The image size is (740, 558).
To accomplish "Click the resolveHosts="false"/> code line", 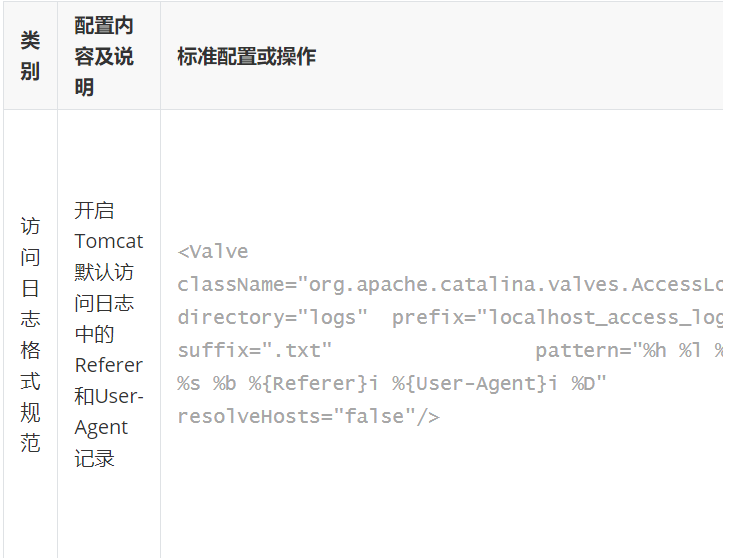I will pos(309,416).
